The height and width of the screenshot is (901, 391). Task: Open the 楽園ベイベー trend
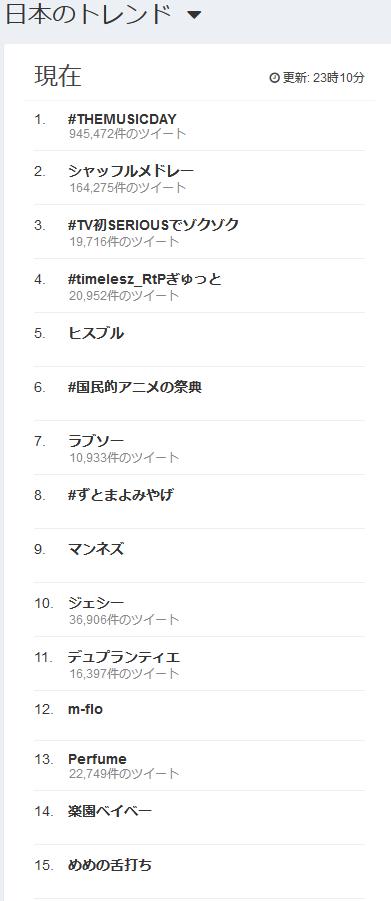(x=109, y=811)
